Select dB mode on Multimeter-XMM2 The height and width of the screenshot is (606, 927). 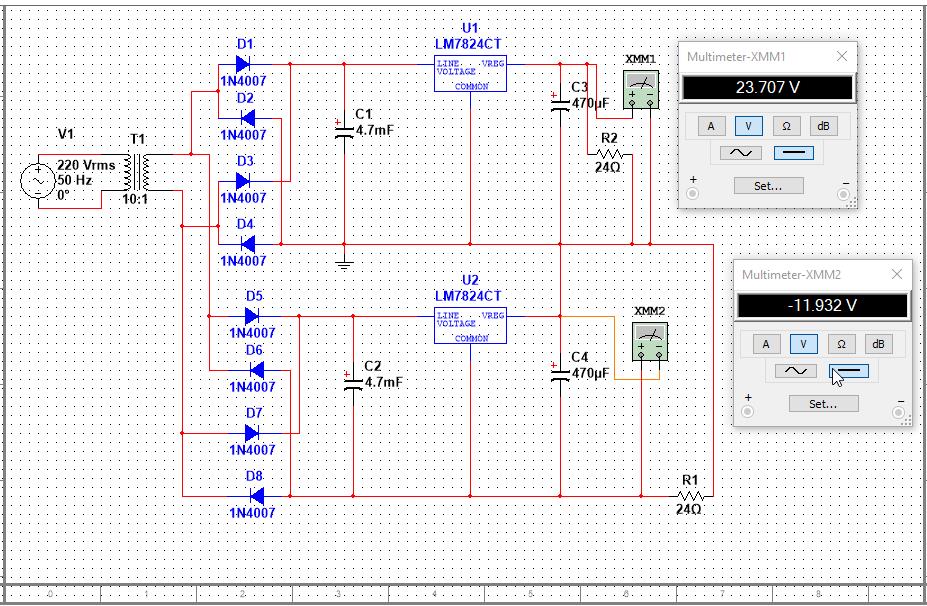[879, 343]
